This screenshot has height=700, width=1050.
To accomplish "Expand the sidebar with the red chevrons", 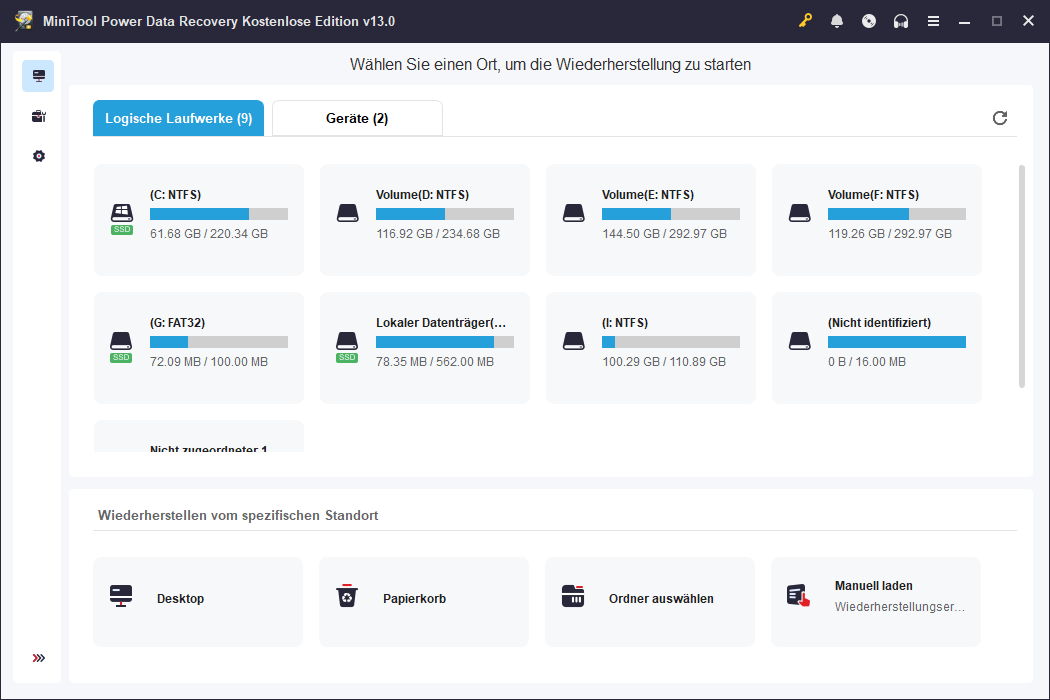I will 38,658.
